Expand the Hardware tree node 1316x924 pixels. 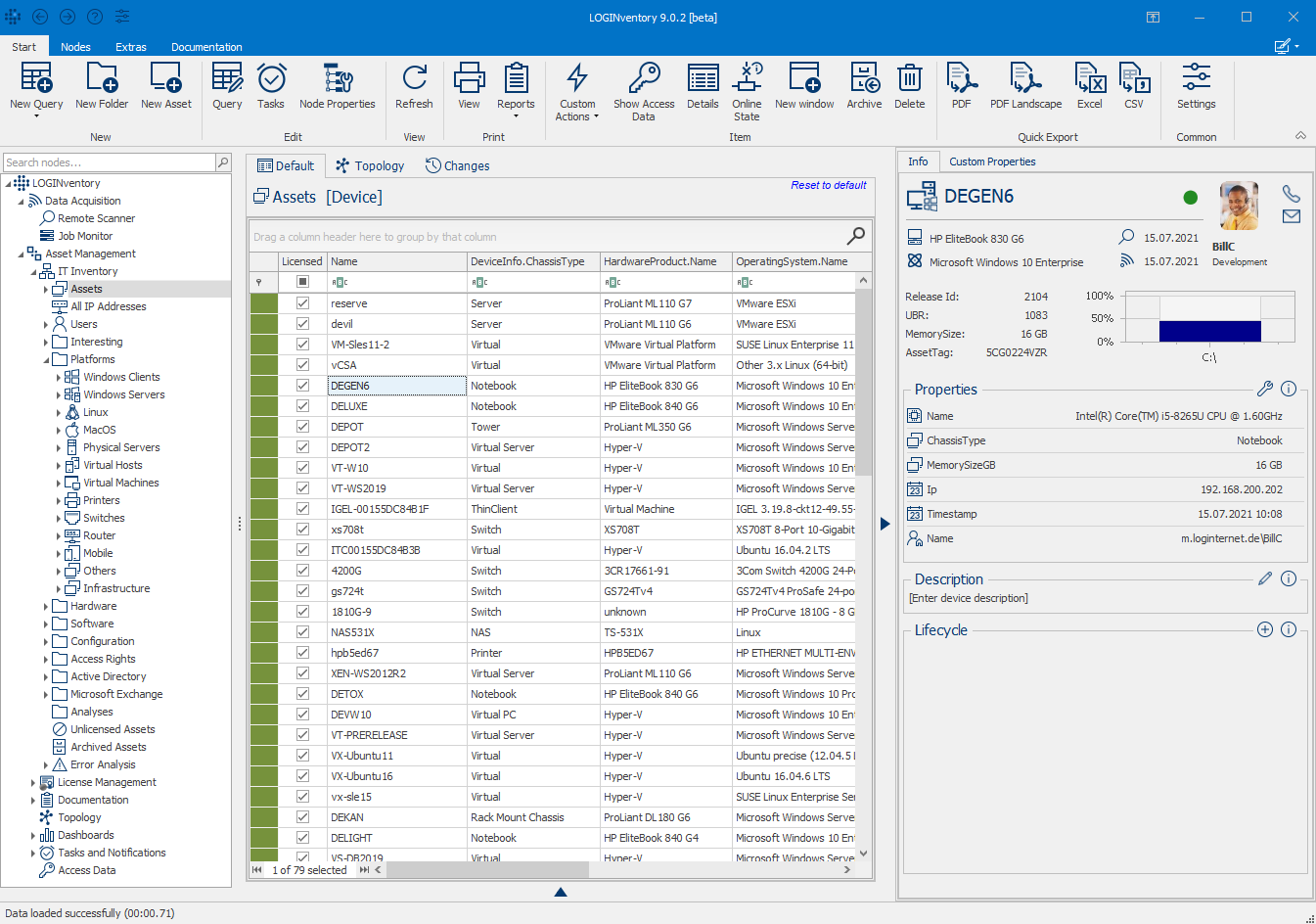point(46,607)
